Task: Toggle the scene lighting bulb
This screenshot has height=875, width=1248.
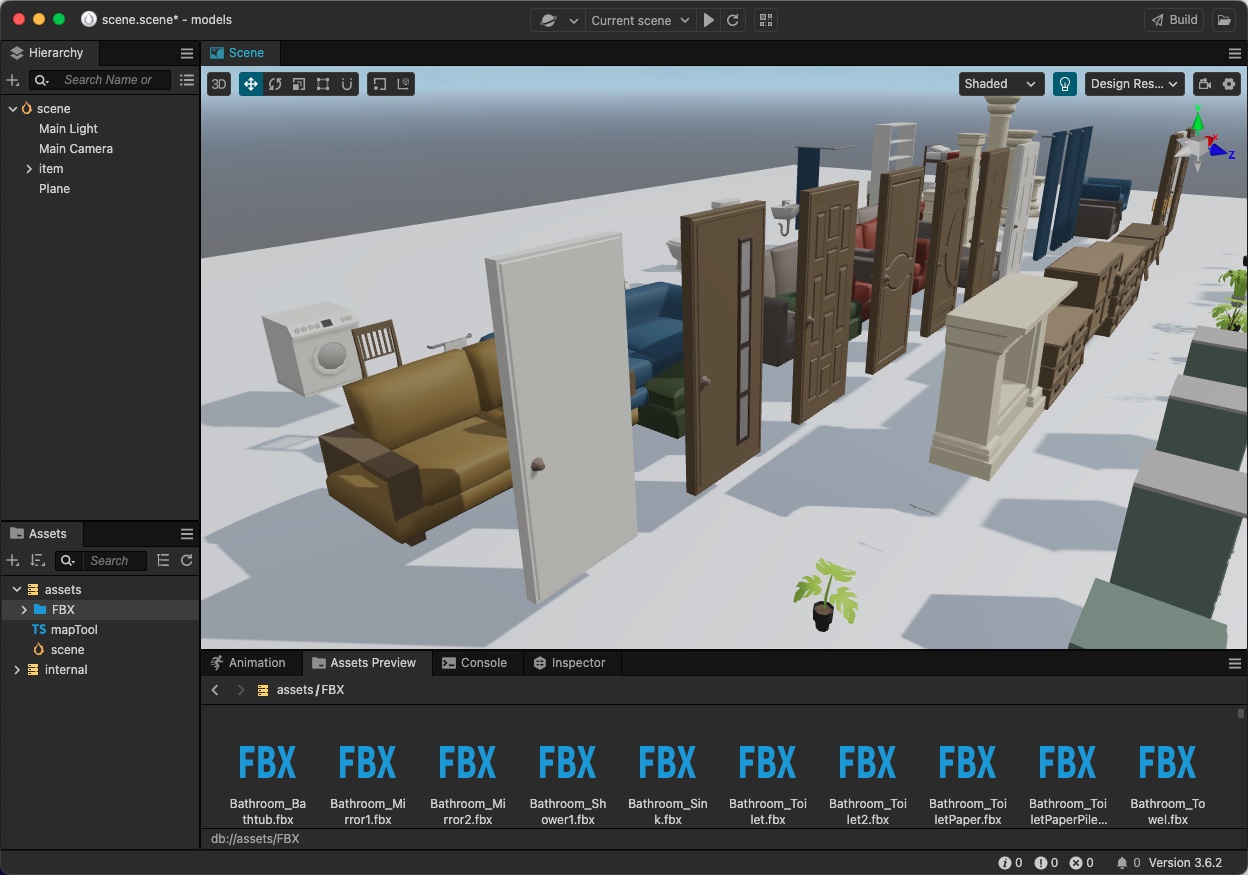Action: click(1065, 84)
